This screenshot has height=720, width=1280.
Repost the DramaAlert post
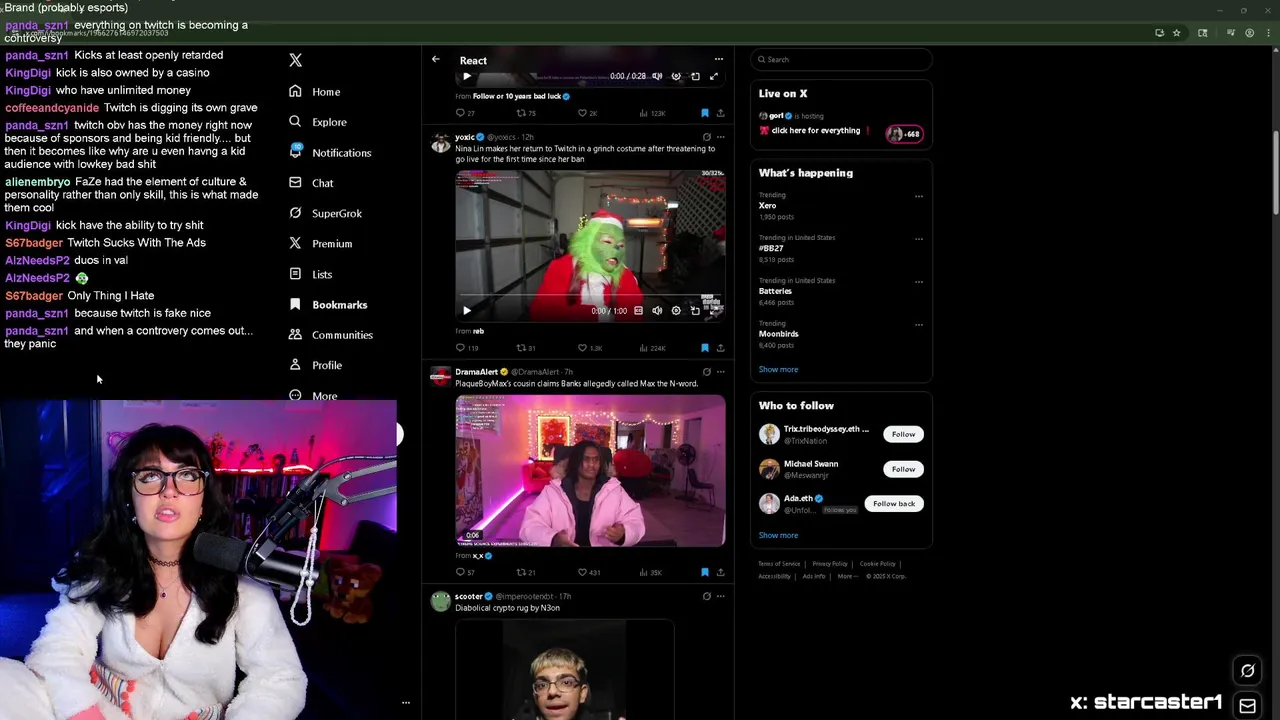[x=526, y=572]
